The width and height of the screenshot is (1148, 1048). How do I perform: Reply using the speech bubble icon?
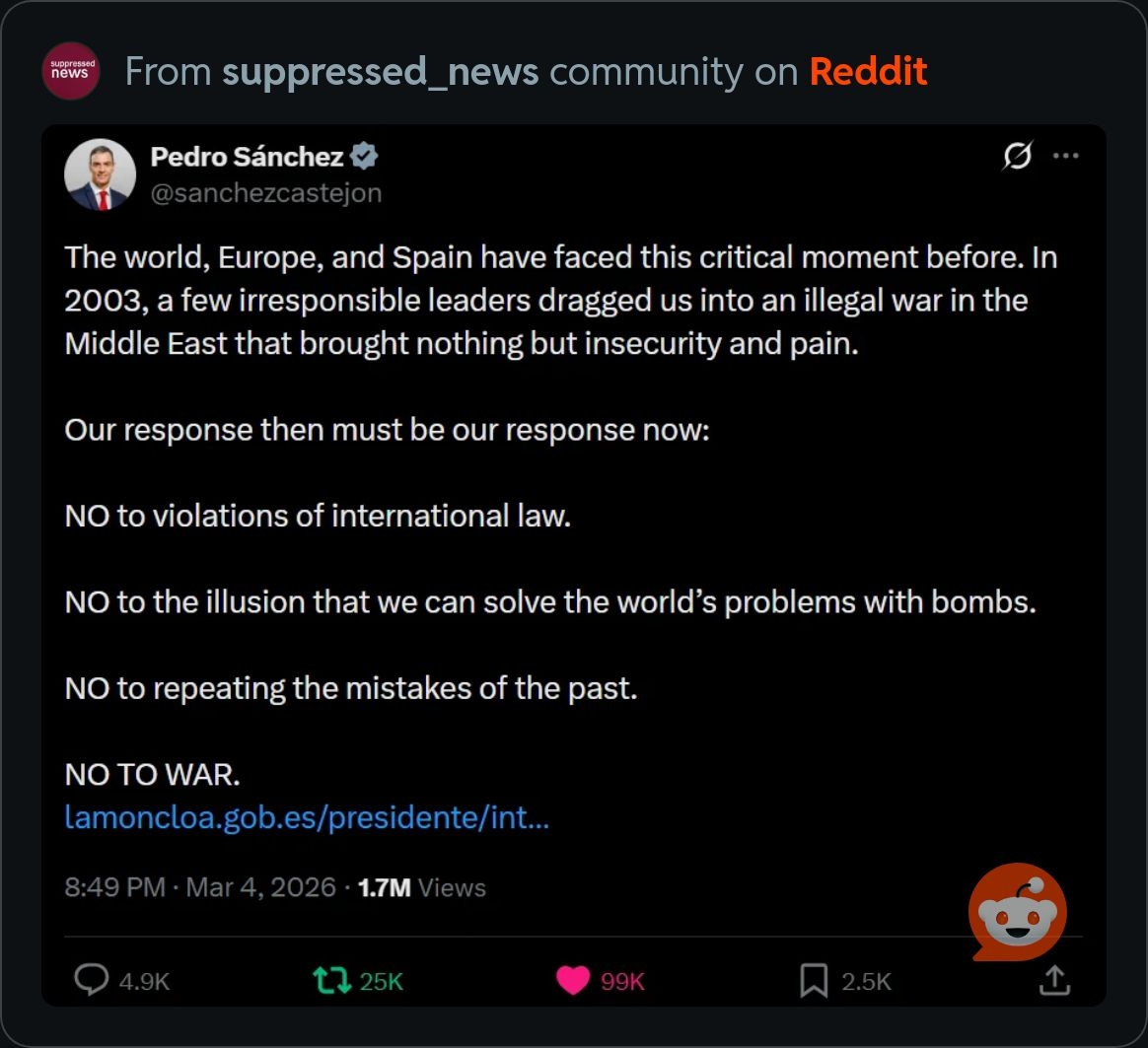(x=92, y=980)
